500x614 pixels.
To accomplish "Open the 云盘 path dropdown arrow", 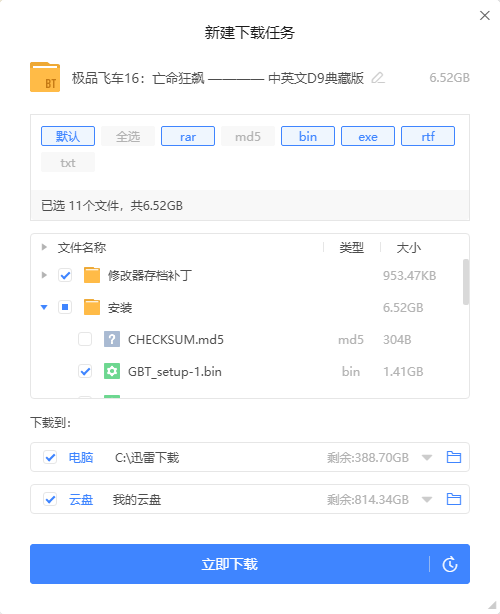I will [427, 500].
